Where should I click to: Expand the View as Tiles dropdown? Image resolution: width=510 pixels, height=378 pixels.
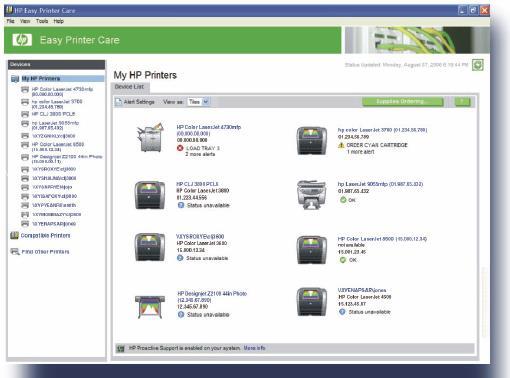coord(206,102)
